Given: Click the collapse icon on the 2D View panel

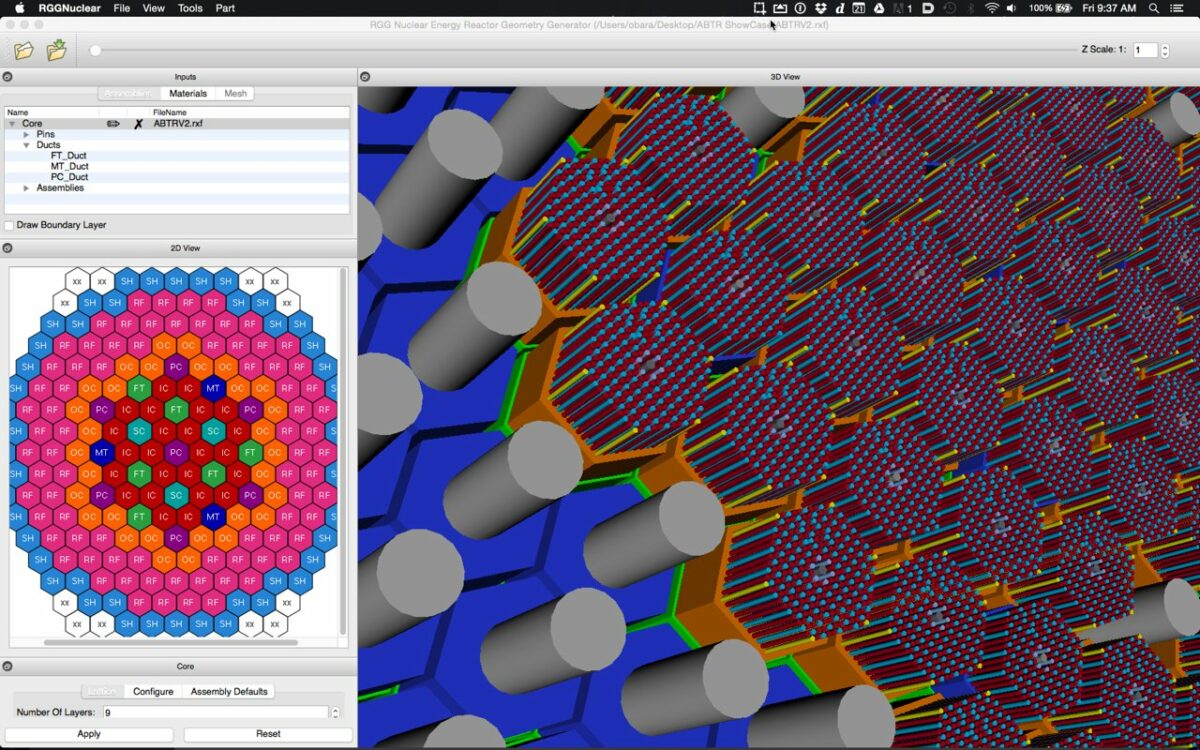Looking at the screenshot, I should pyautogui.click(x=9, y=247).
